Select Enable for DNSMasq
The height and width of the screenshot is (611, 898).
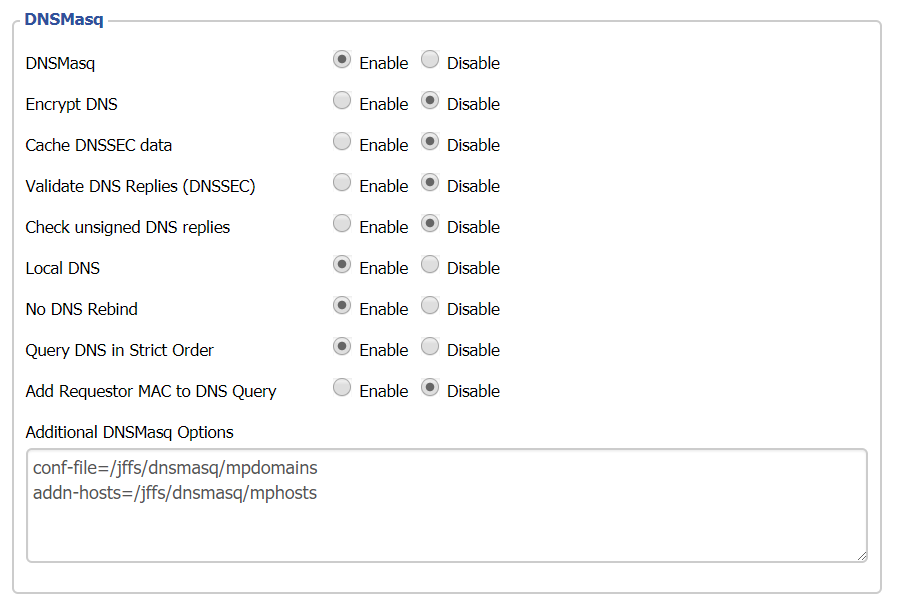342,60
